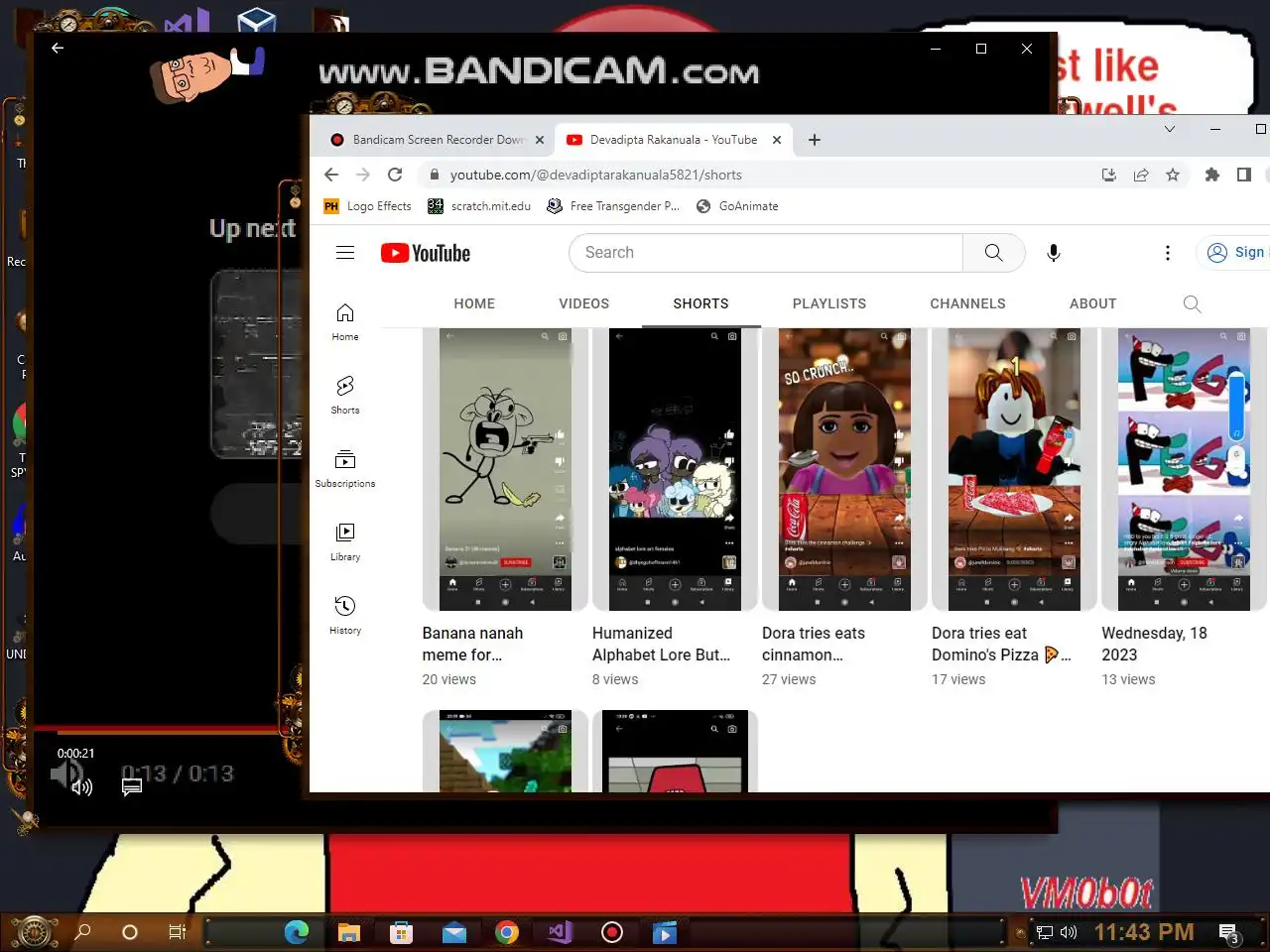Open Dora tries eats cinnamon thumbnail
The image size is (1270, 952).
coord(844,469)
